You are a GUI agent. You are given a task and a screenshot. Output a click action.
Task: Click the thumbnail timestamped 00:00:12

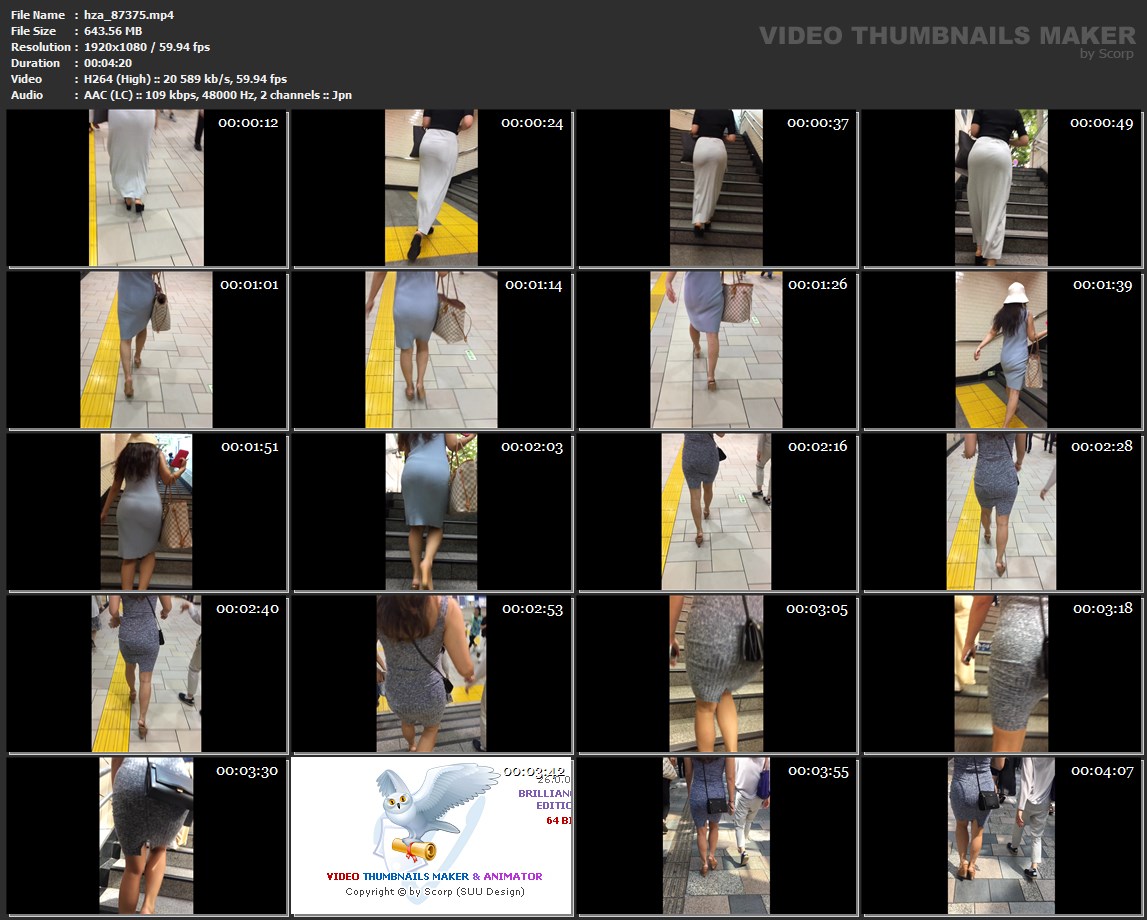point(147,188)
